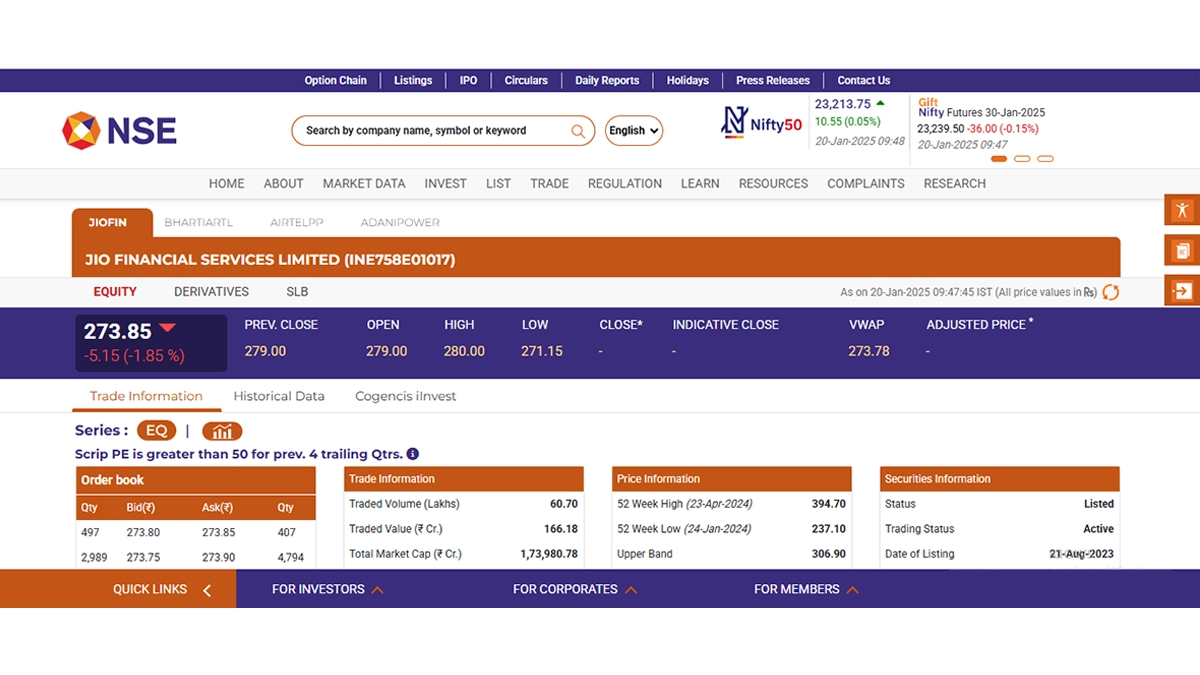Expand the For Corporates section
The width and height of the screenshot is (1200, 675).
(x=574, y=590)
